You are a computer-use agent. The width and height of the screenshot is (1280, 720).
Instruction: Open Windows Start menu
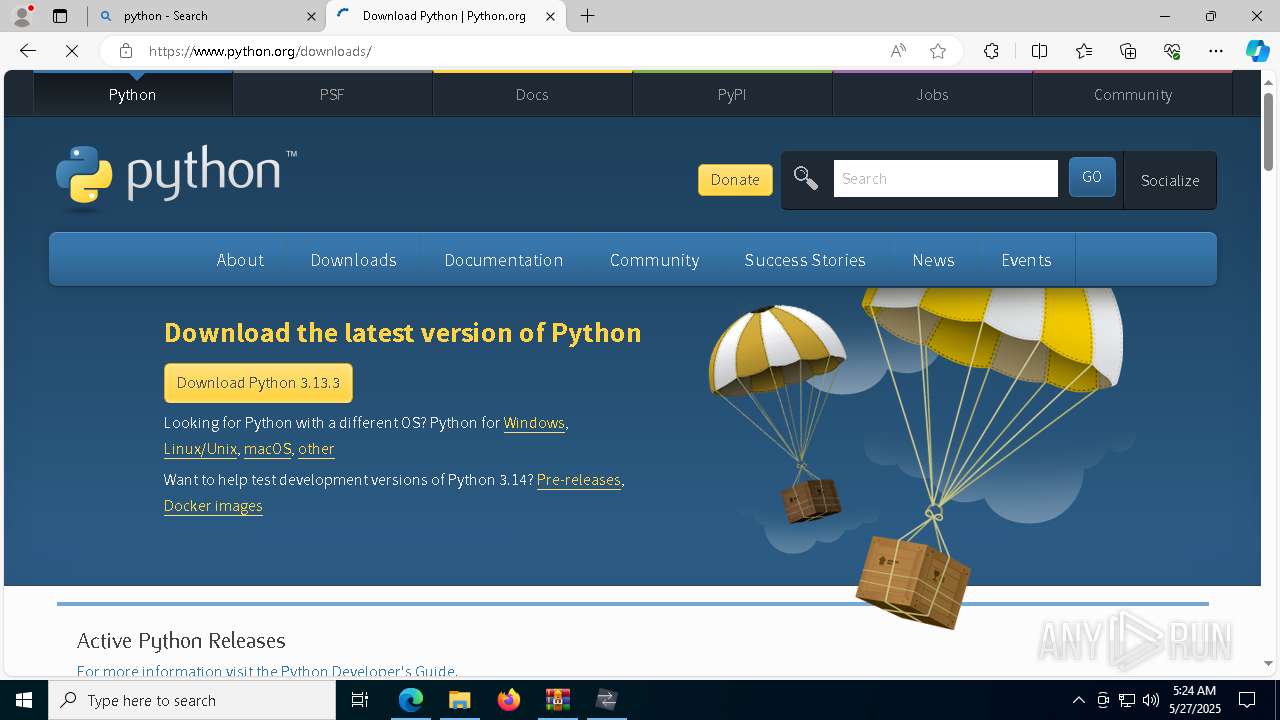24,700
